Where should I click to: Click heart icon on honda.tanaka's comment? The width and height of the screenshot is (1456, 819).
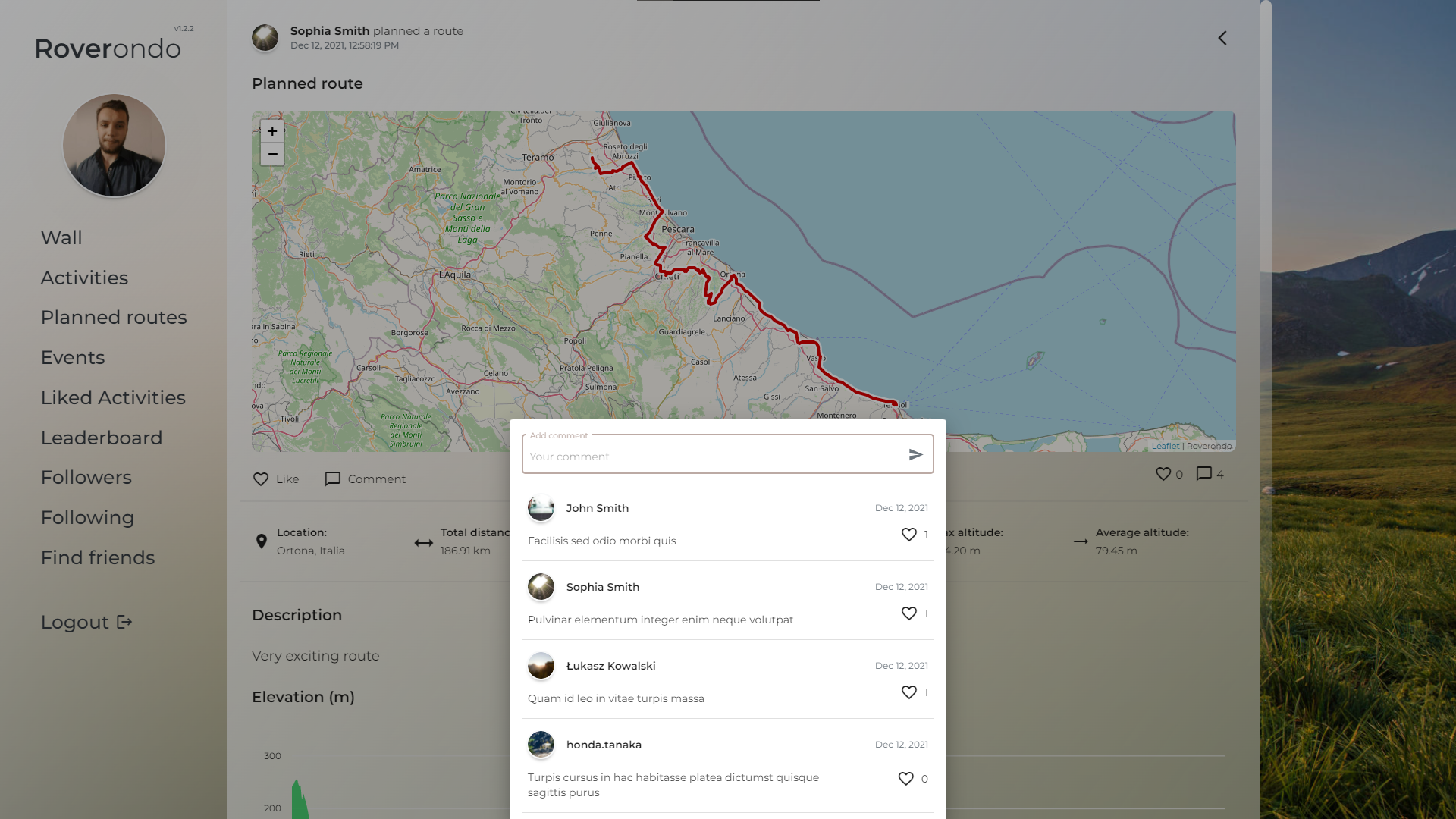click(905, 779)
